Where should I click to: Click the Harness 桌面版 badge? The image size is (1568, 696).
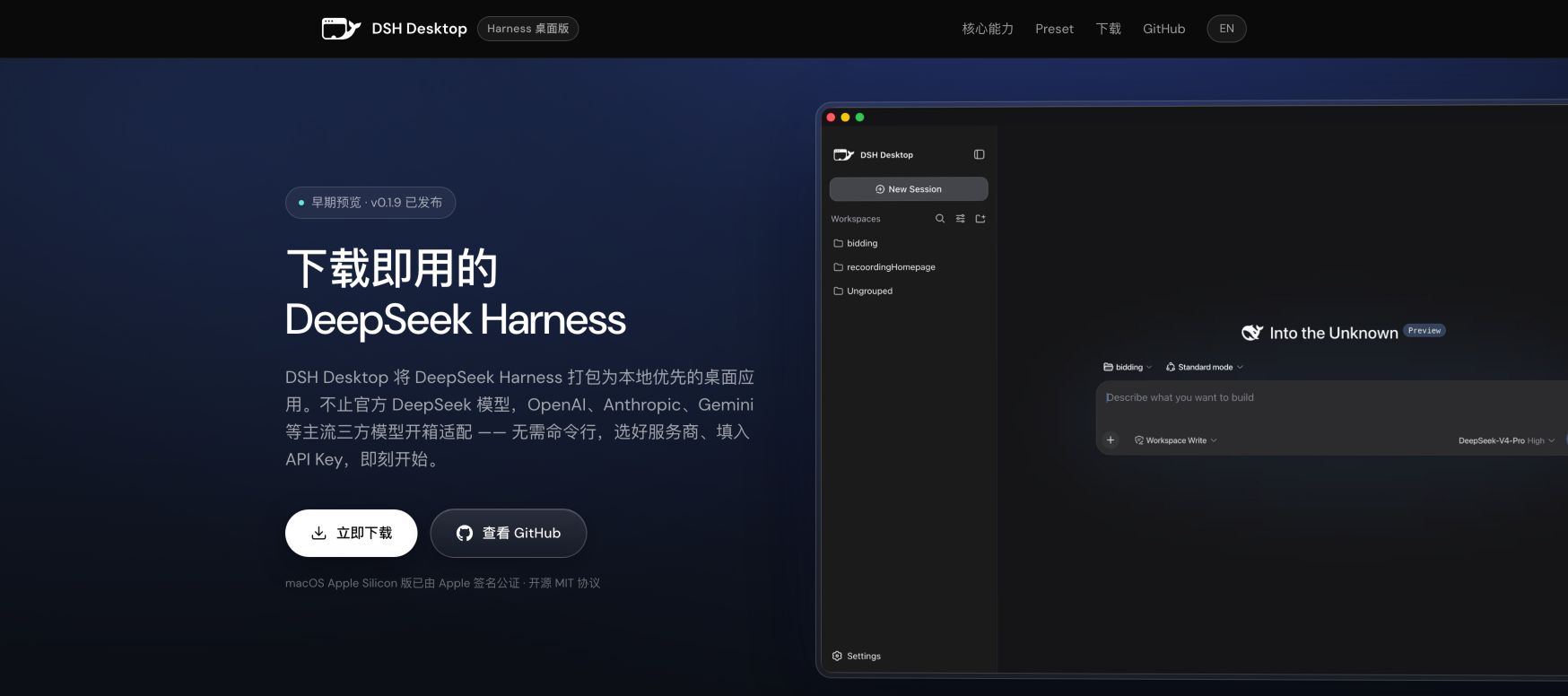(x=527, y=29)
